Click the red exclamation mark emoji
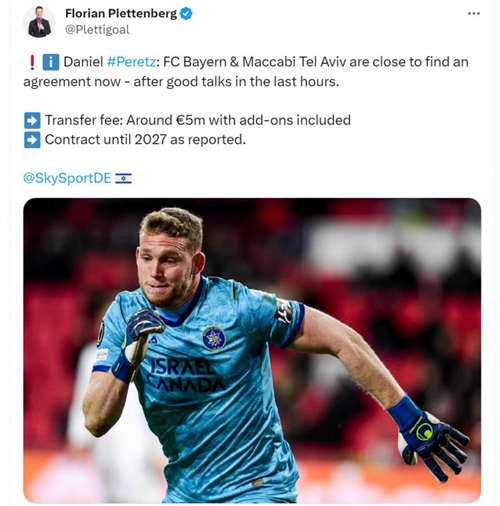 click(x=32, y=62)
